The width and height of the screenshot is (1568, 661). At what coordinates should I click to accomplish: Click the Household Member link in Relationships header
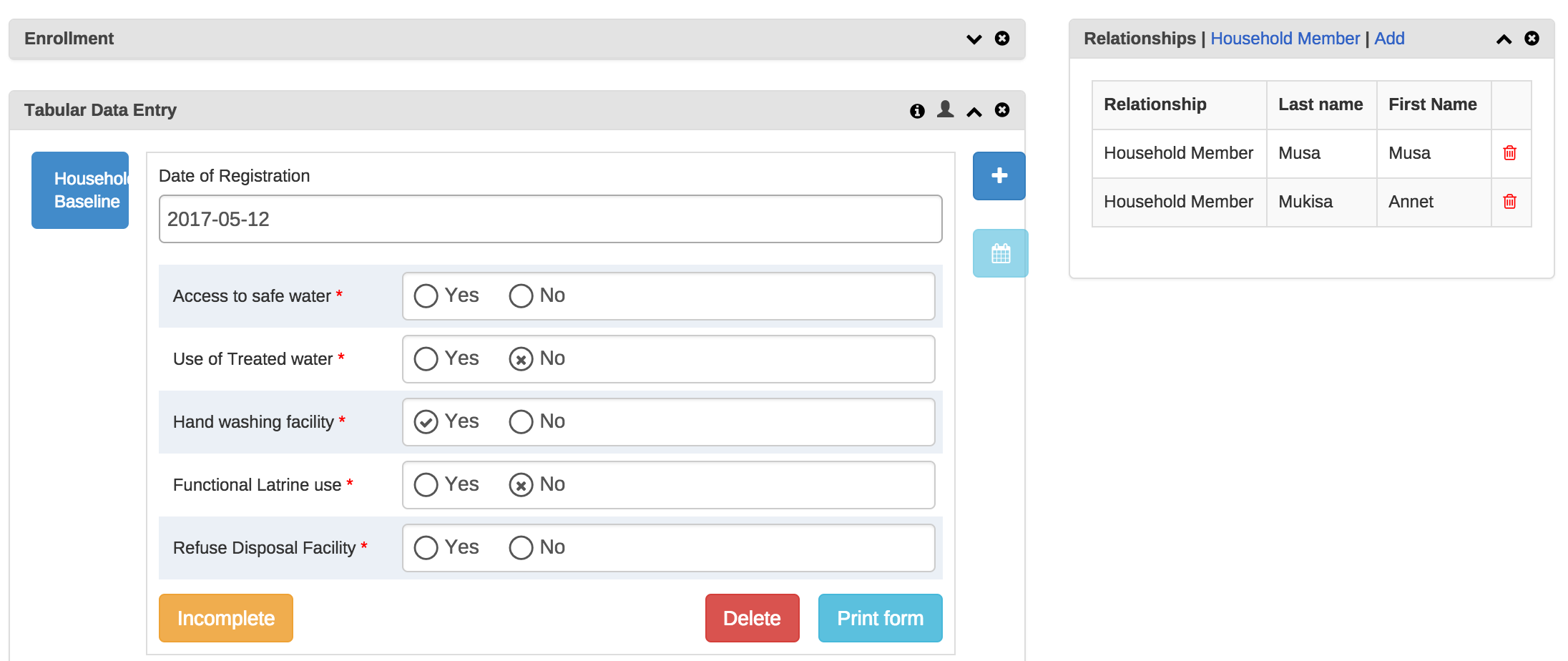click(1285, 39)
